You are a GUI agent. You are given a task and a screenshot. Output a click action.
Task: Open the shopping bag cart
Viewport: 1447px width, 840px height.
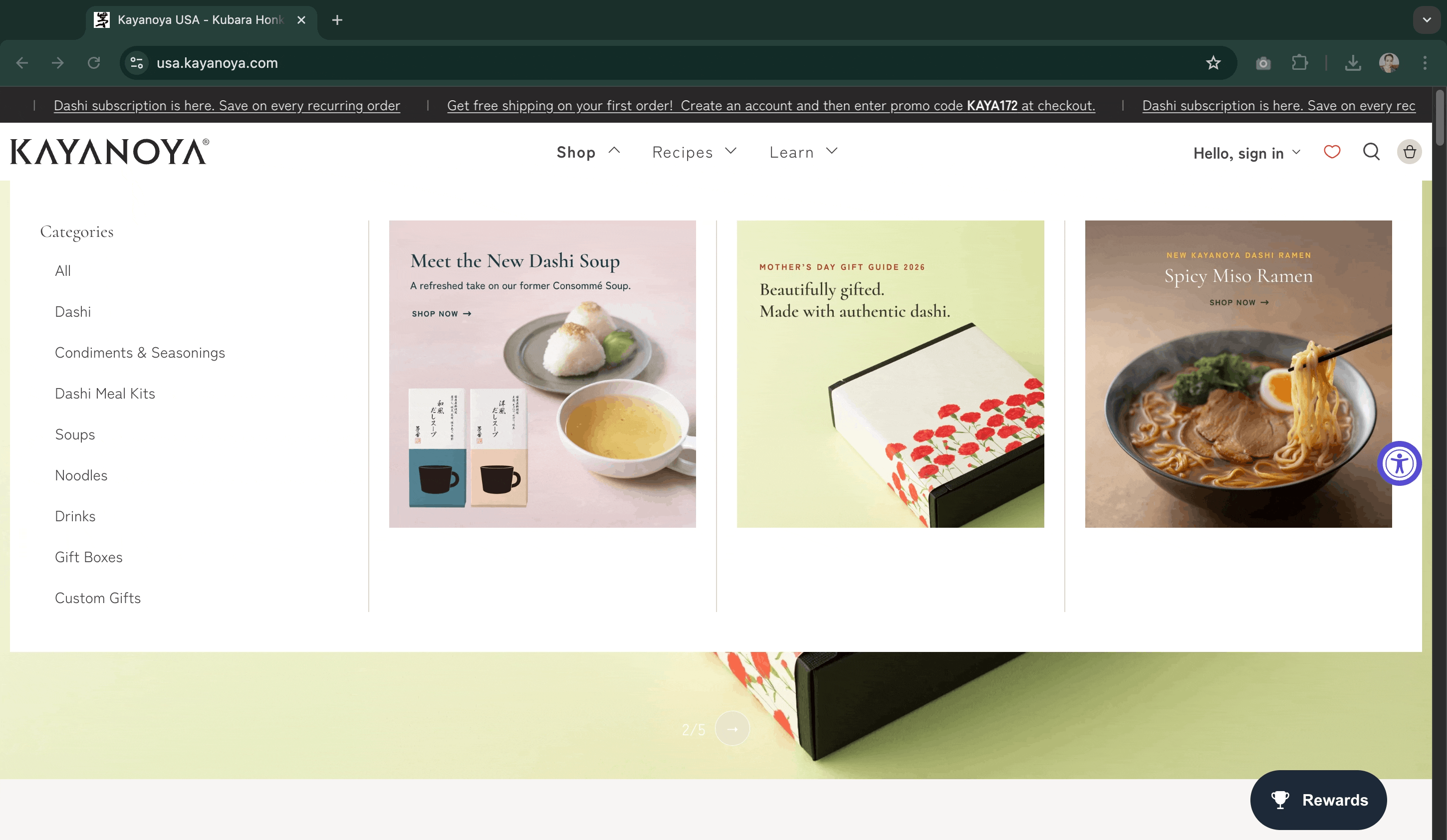click(x=1409, y=152)
